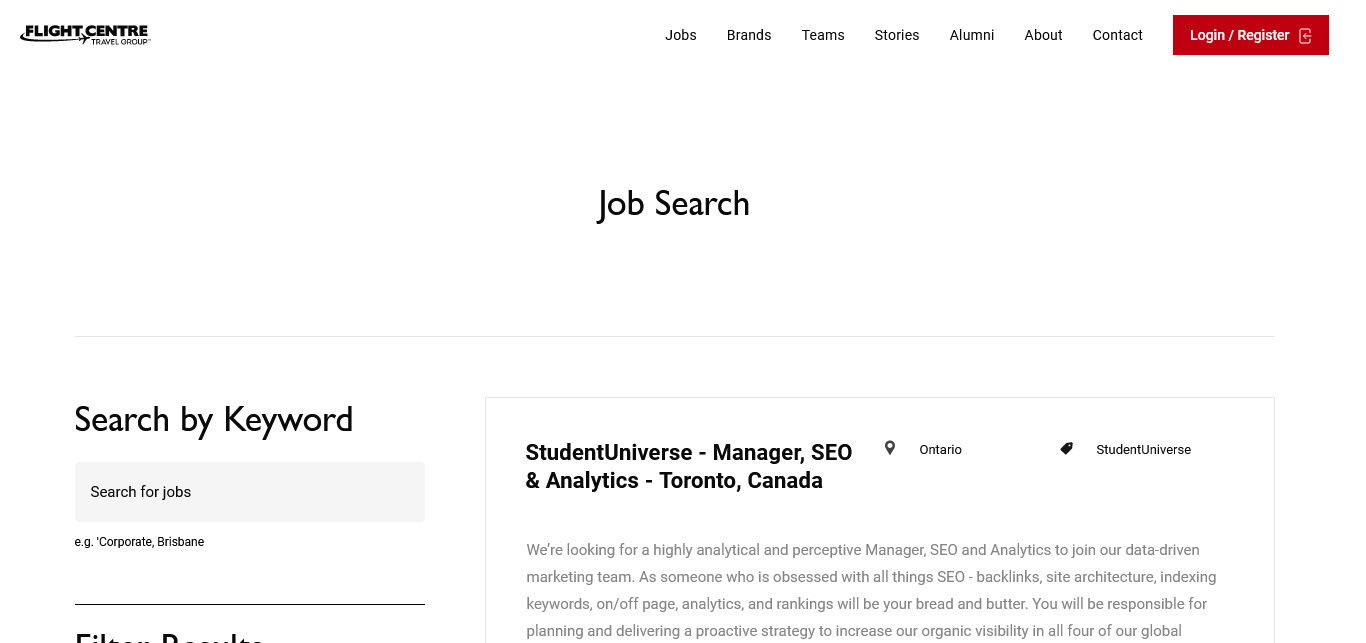Click the Ontario location label
The height and width of the screenshot is (643, 1366).
pyautogui.click(x=940, y=450)
